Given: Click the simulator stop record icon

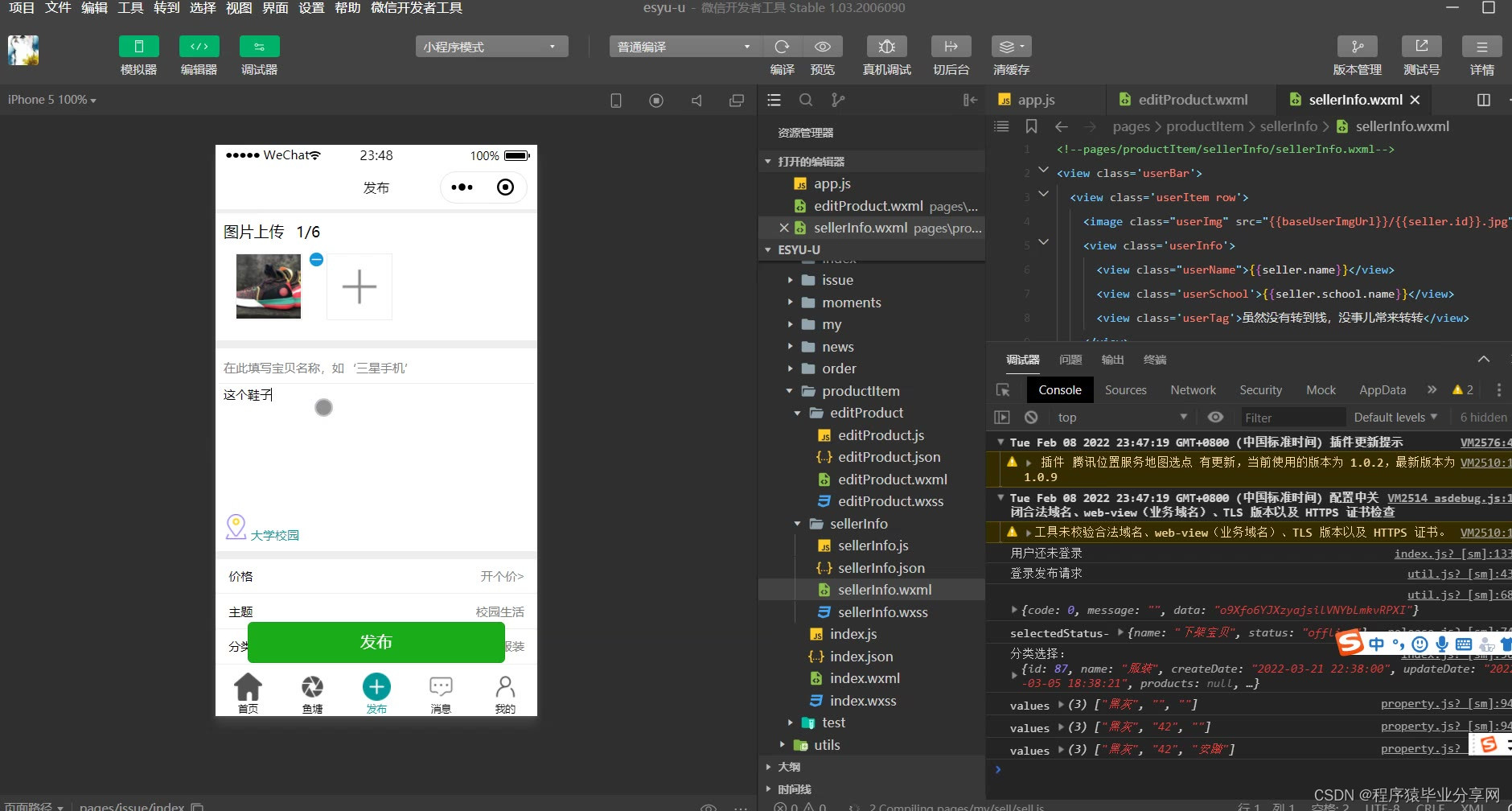Looking at the screenshot, I should [656, 101].
